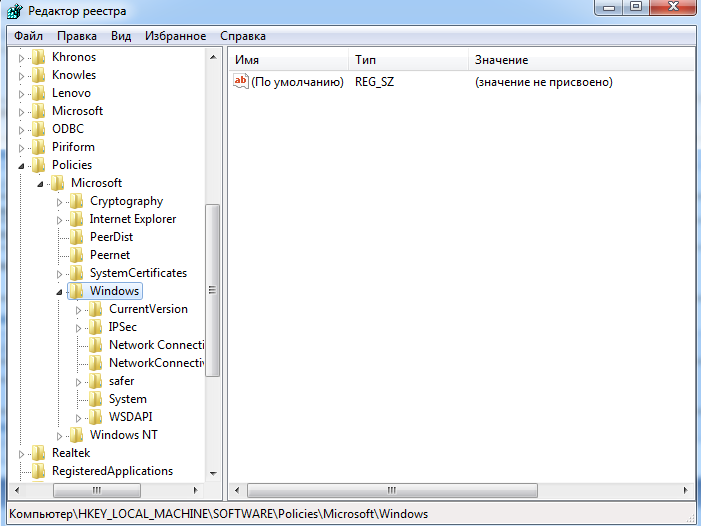
Task: Open the Вид menu
Action: (x=121, y=36)
